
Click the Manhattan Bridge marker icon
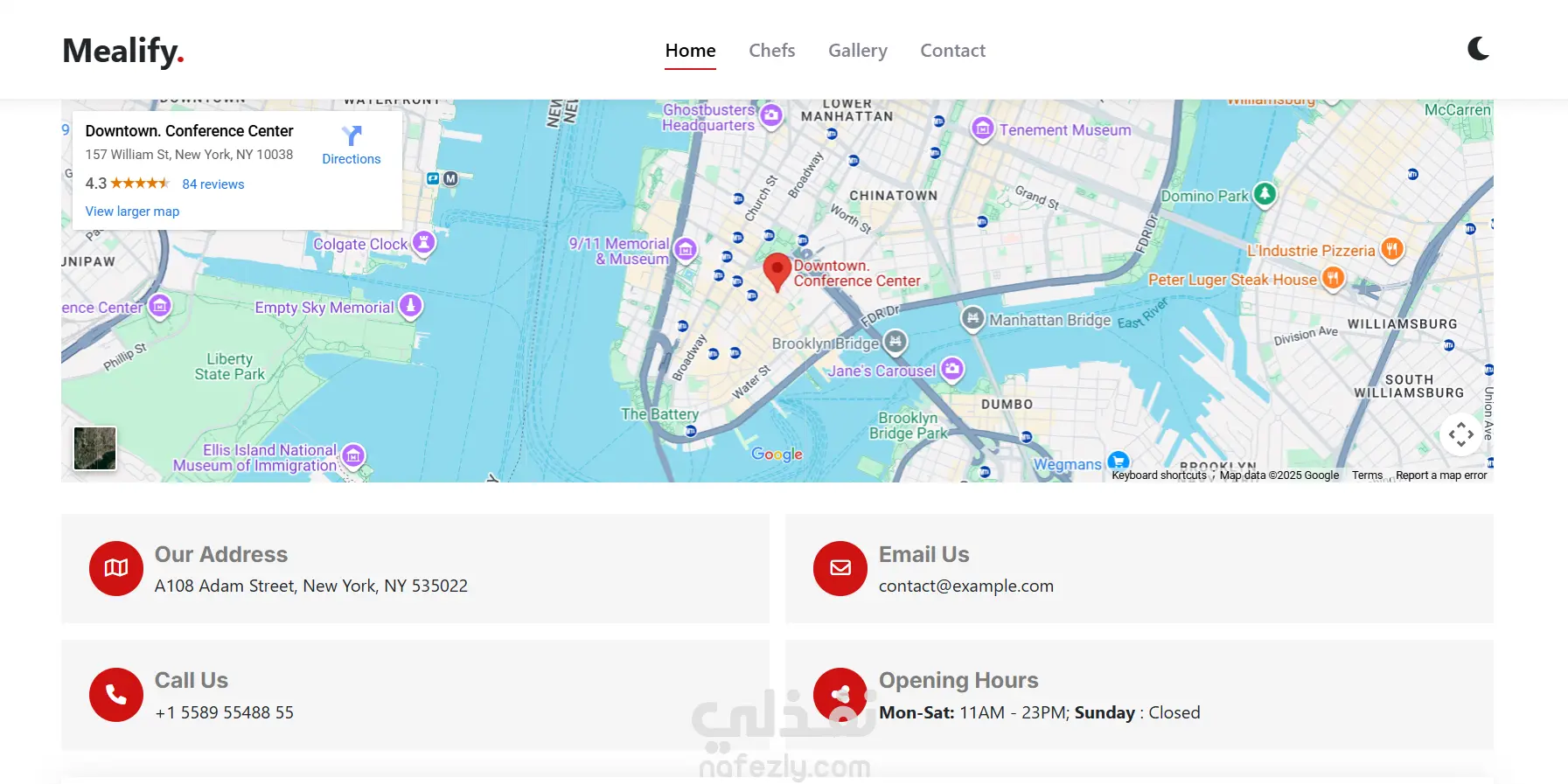[x=972, y=319]
